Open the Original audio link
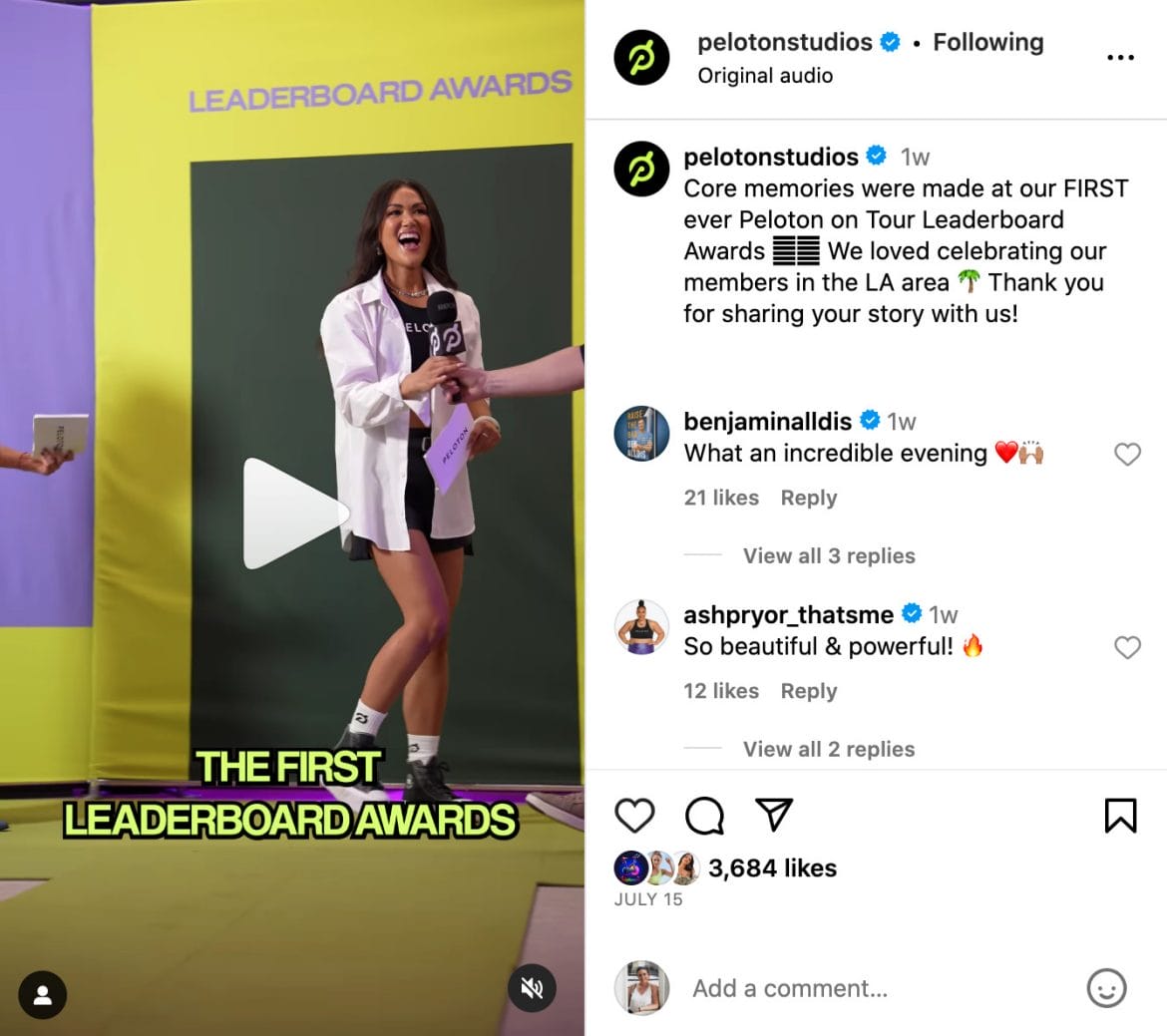Image resolution: width=1167 pixels, height=1036 pixels. [x=765, y=76]
